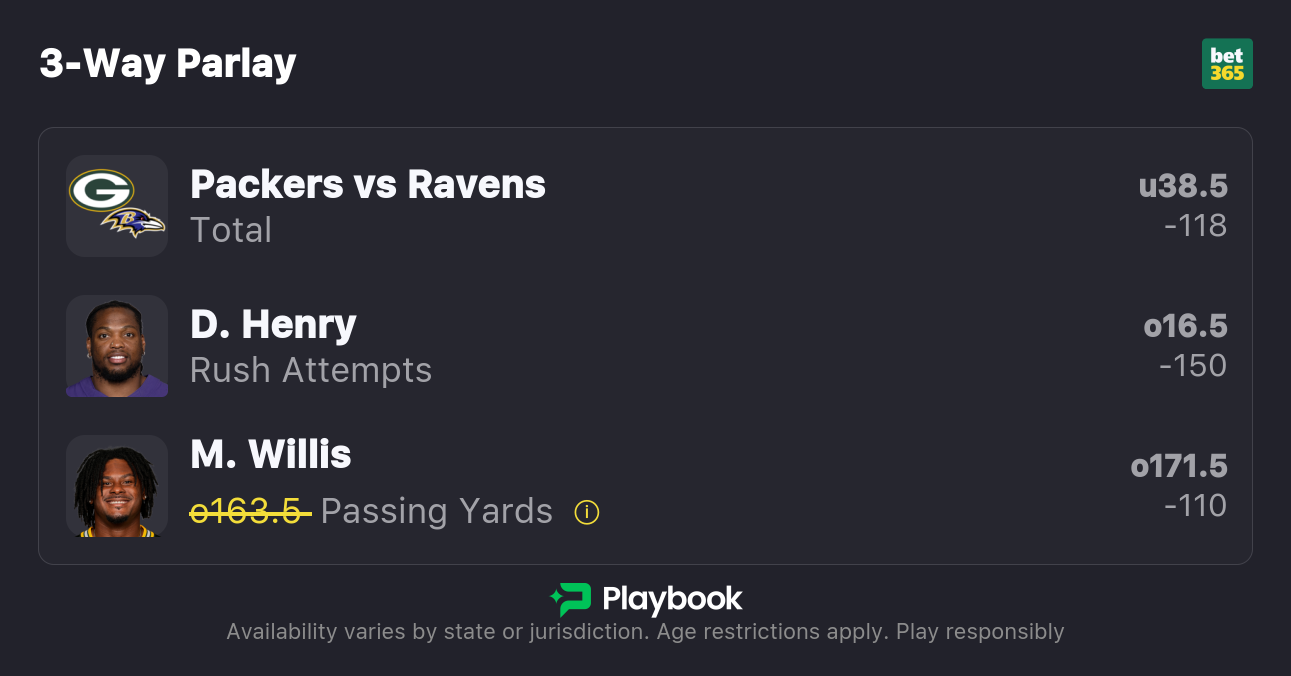Image resolution: width=1291 pixels, height=676 pixels.
Task: Click the Baltimore Ravens logo
Action: point(135,222)
